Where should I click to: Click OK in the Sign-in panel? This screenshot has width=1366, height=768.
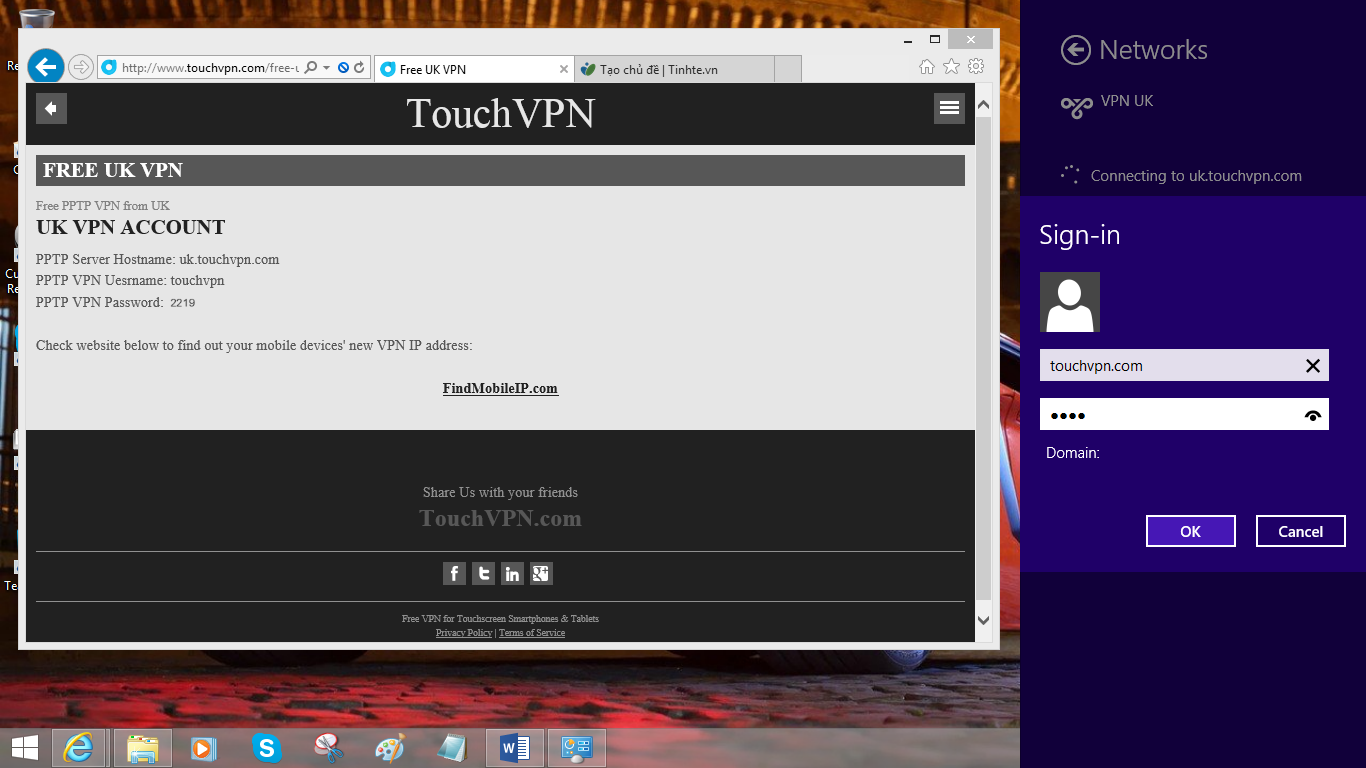click(1190, 531)
